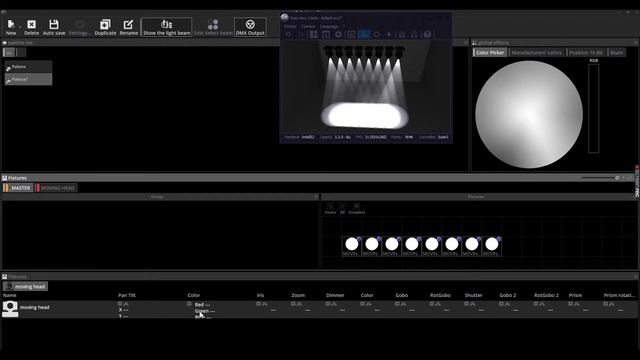Select the fourth MOVIN fixture circle
Image resolution: width=640 pixels, height=360 pixels.
[x=411, y=244]
